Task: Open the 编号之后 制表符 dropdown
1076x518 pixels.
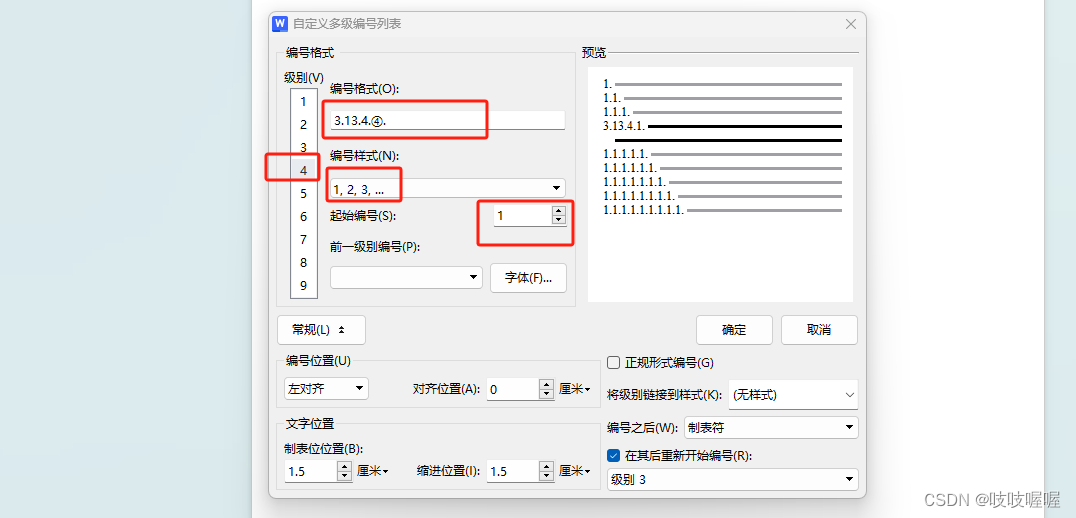Action: point(769,427)
